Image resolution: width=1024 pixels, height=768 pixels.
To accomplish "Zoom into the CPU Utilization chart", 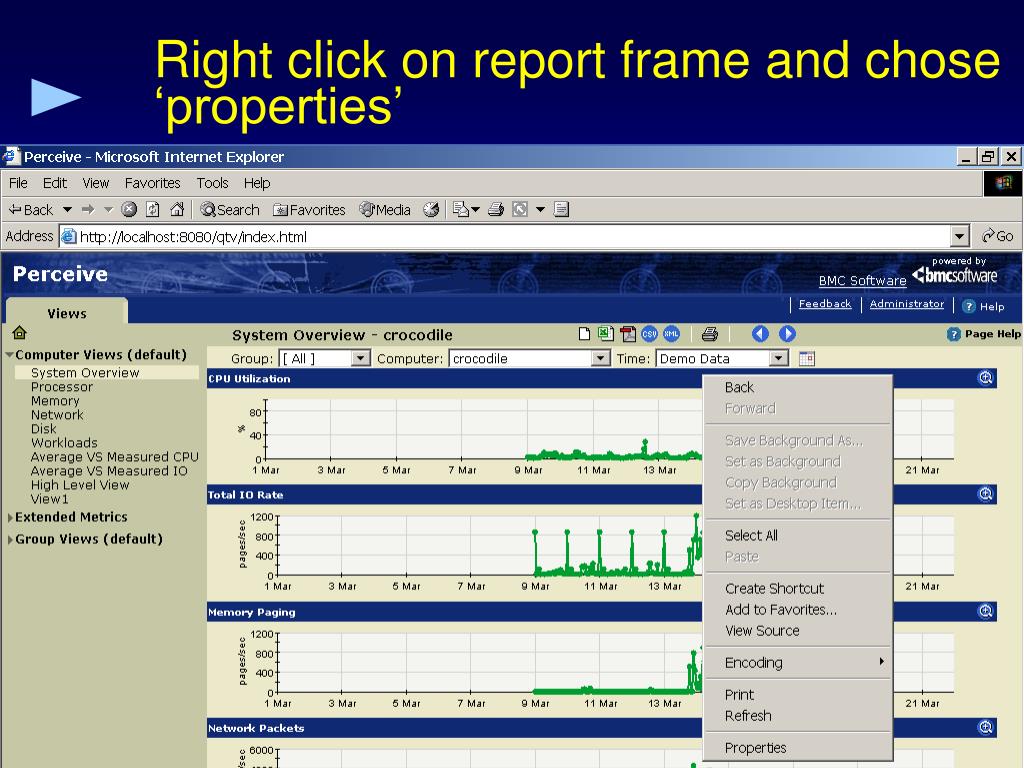I will coord(985,378).
